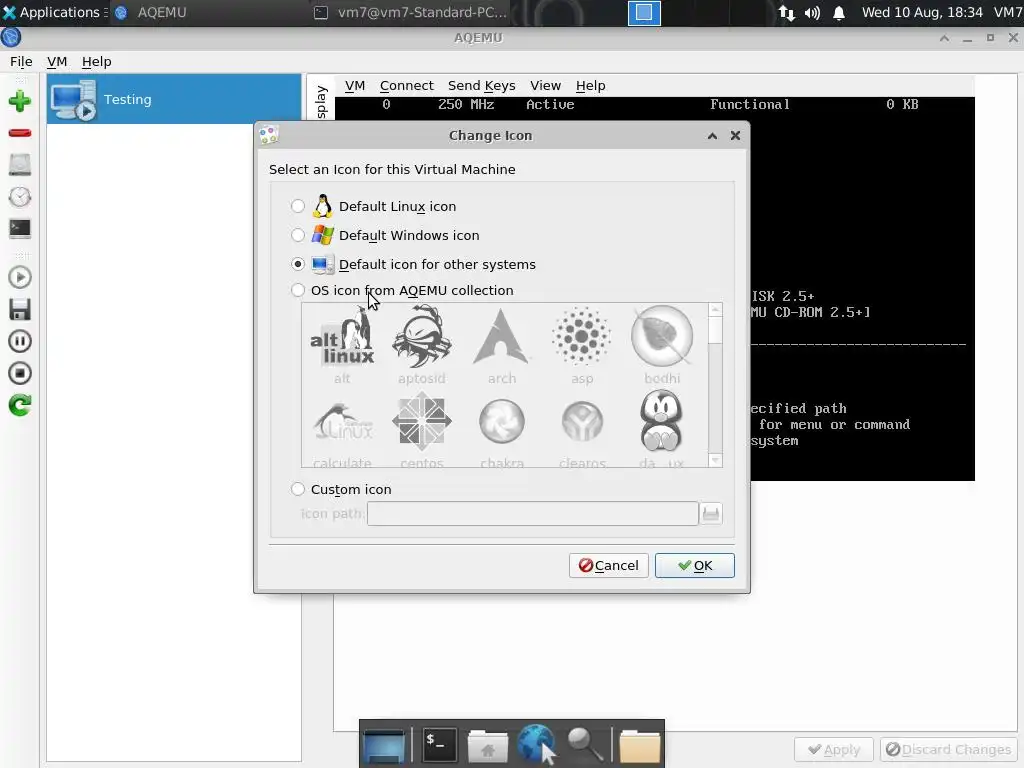Select the aptosid icon

[422, 345]
